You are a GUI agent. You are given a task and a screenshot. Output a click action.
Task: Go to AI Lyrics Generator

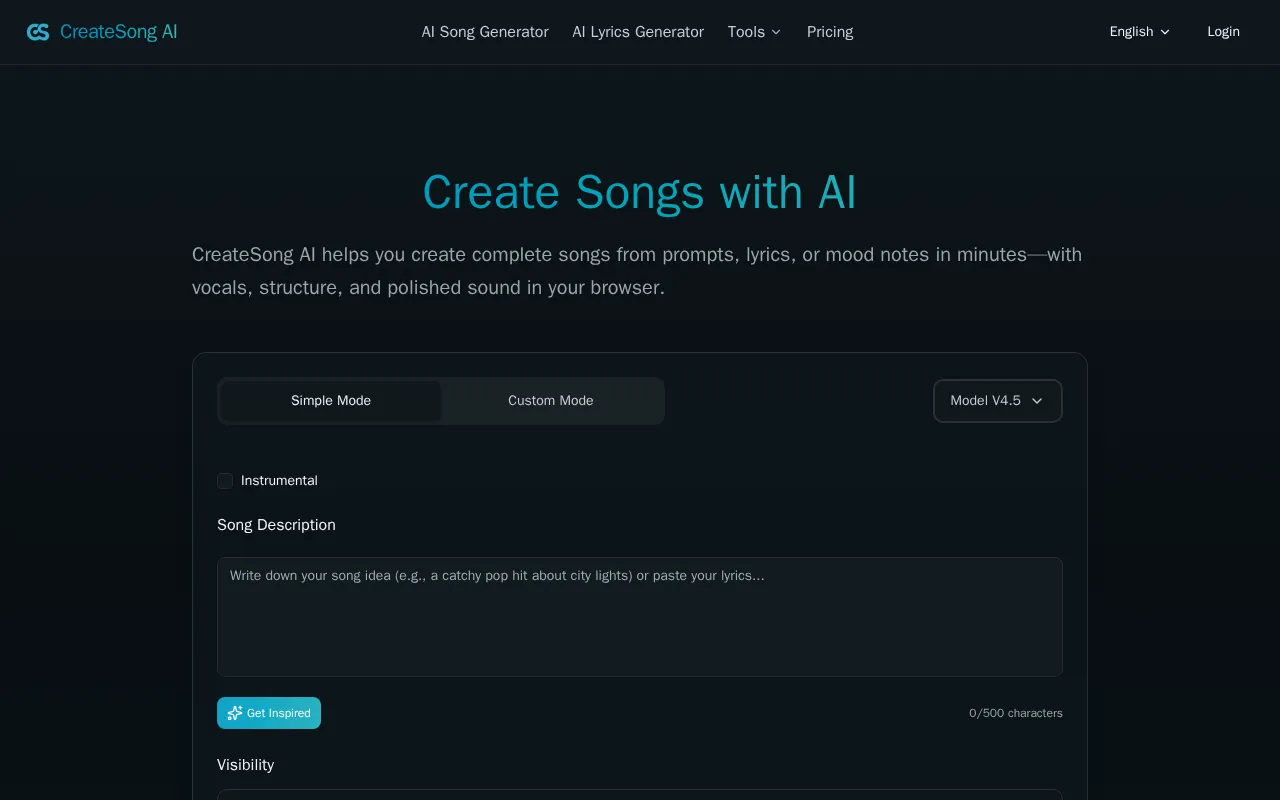point(638,32)
